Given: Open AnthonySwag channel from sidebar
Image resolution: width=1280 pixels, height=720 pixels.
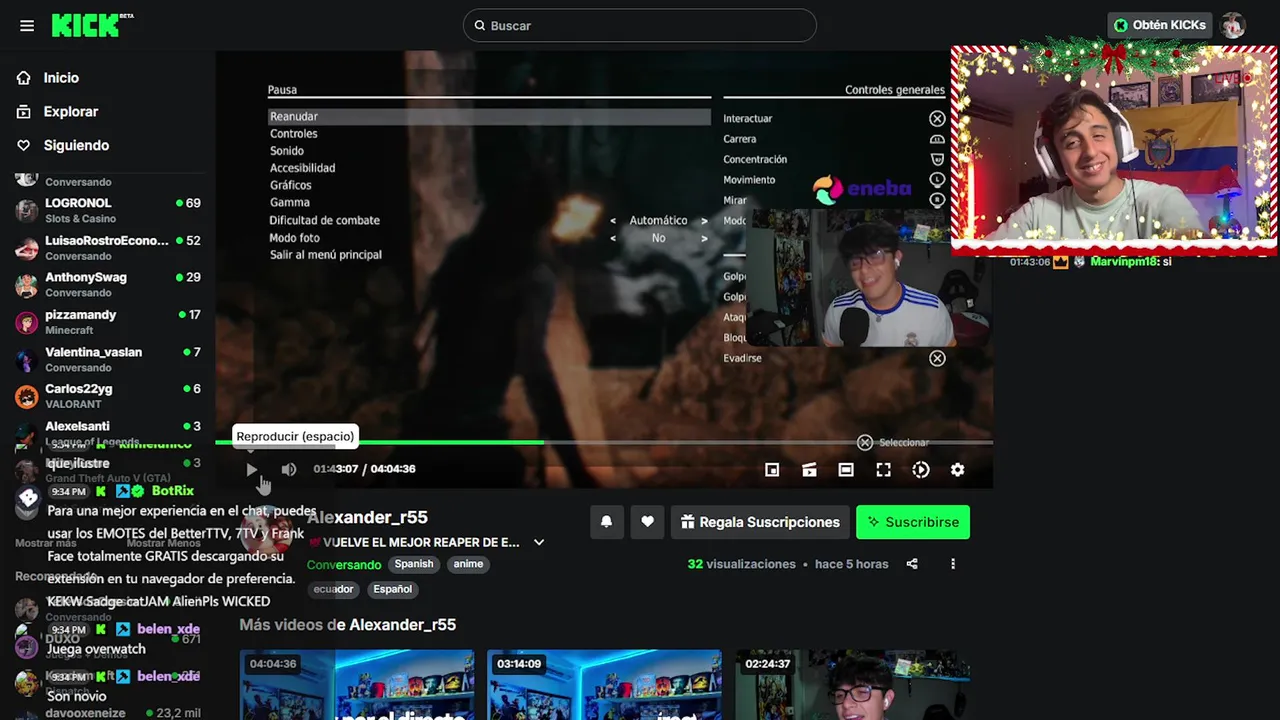Looking at the screenshot, I should 108,285.
